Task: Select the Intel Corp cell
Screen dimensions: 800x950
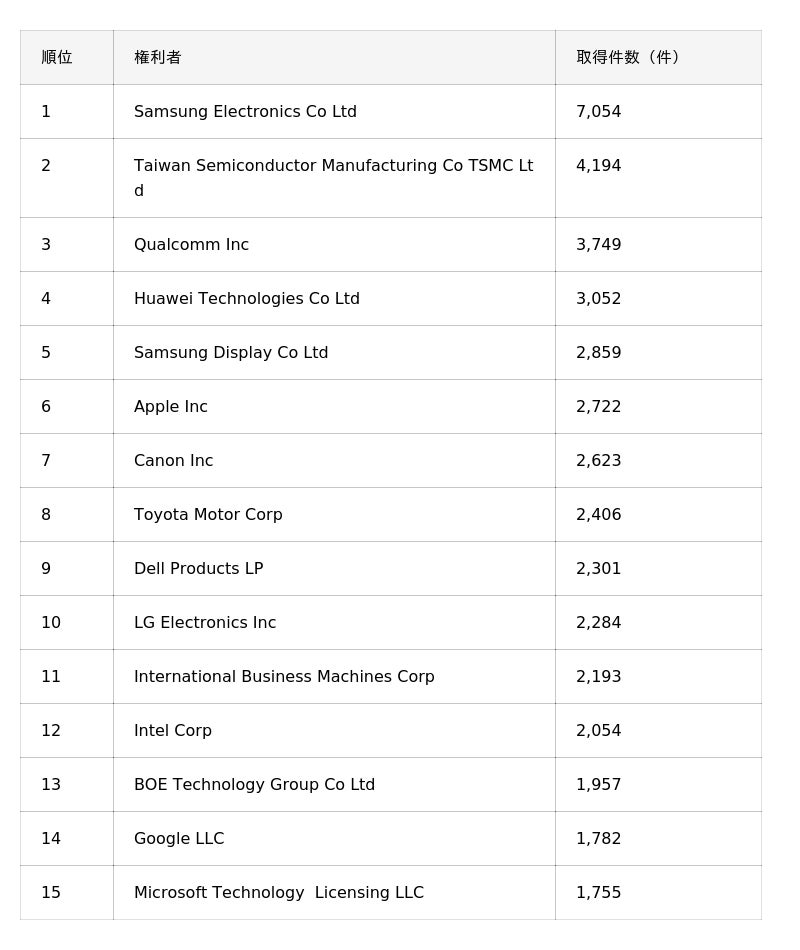Action: pos(173,731)
